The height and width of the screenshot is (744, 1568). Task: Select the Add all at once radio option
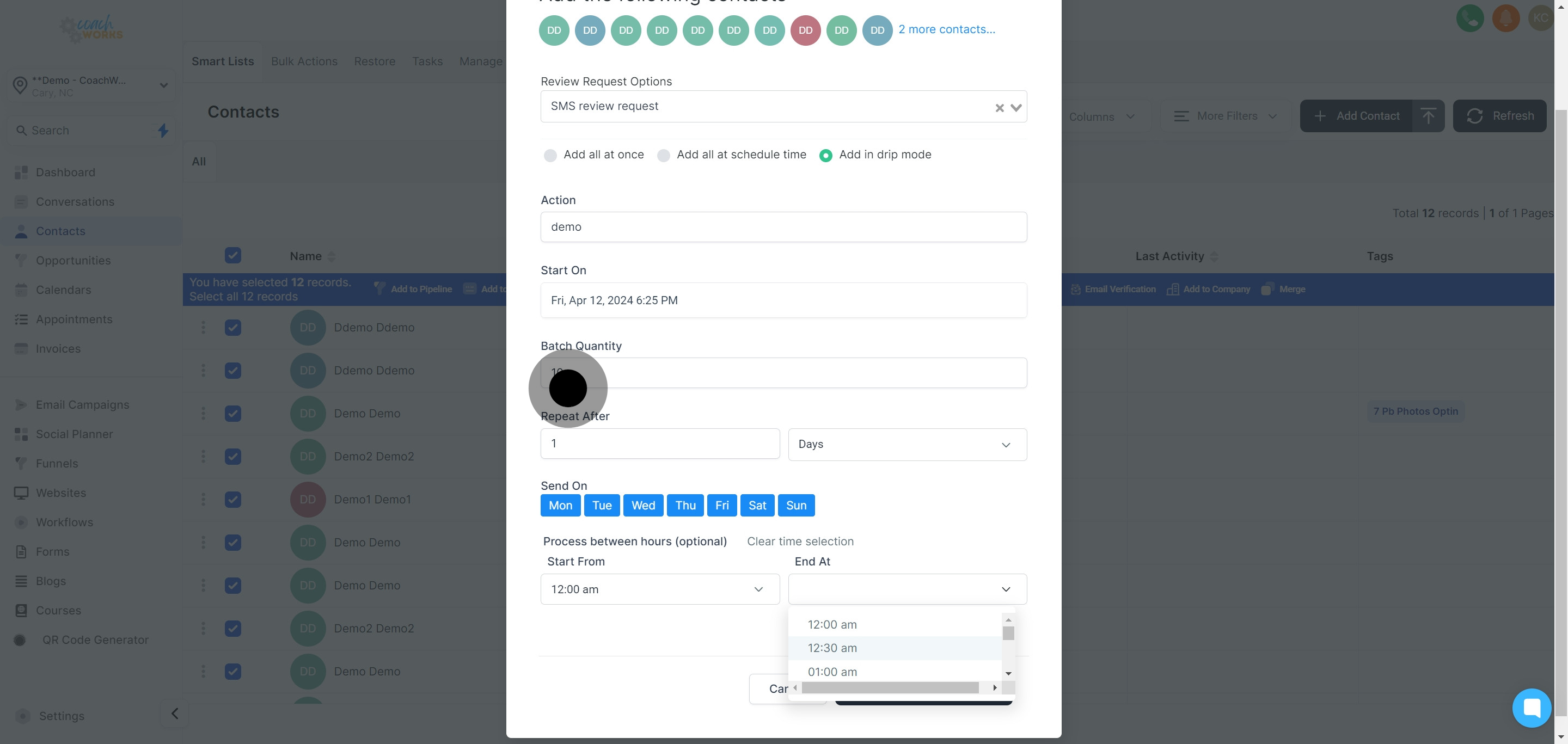(x=550, y=155)
